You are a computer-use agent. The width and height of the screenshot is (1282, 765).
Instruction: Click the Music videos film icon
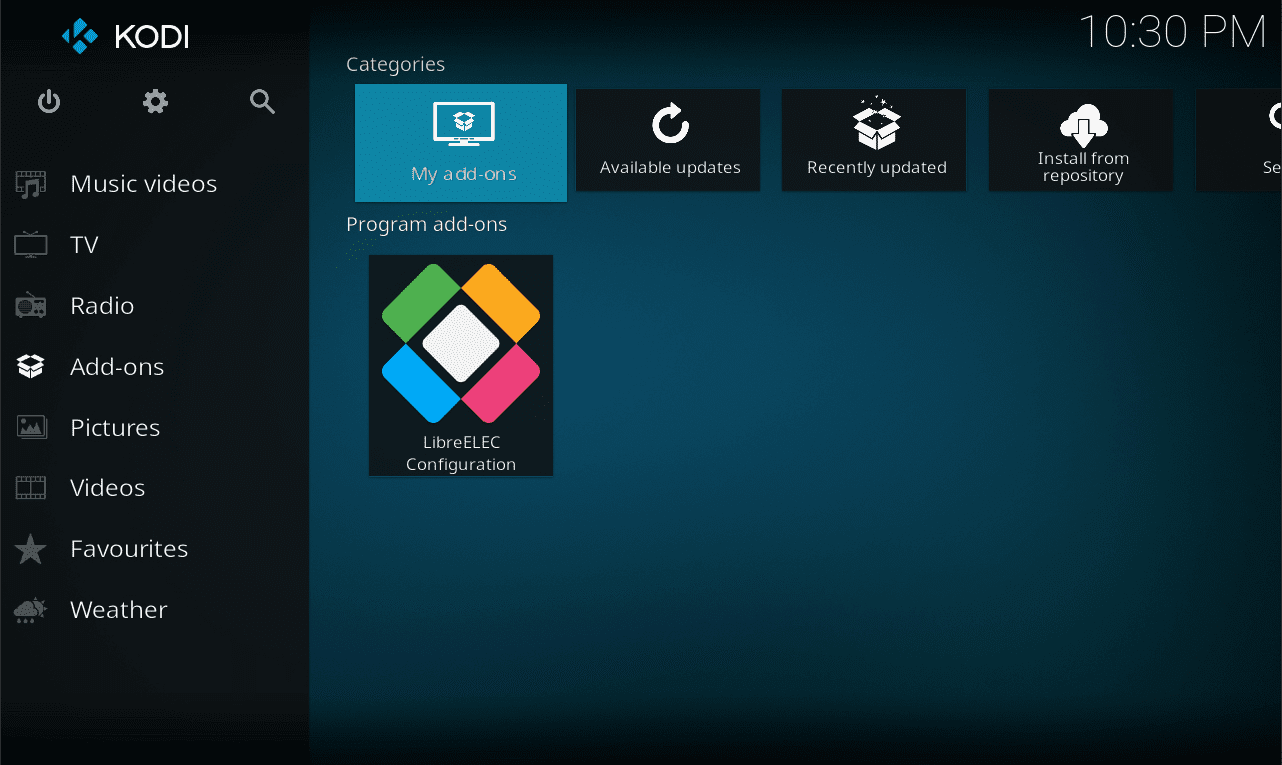pyautogui.click(x=31, y=184)
